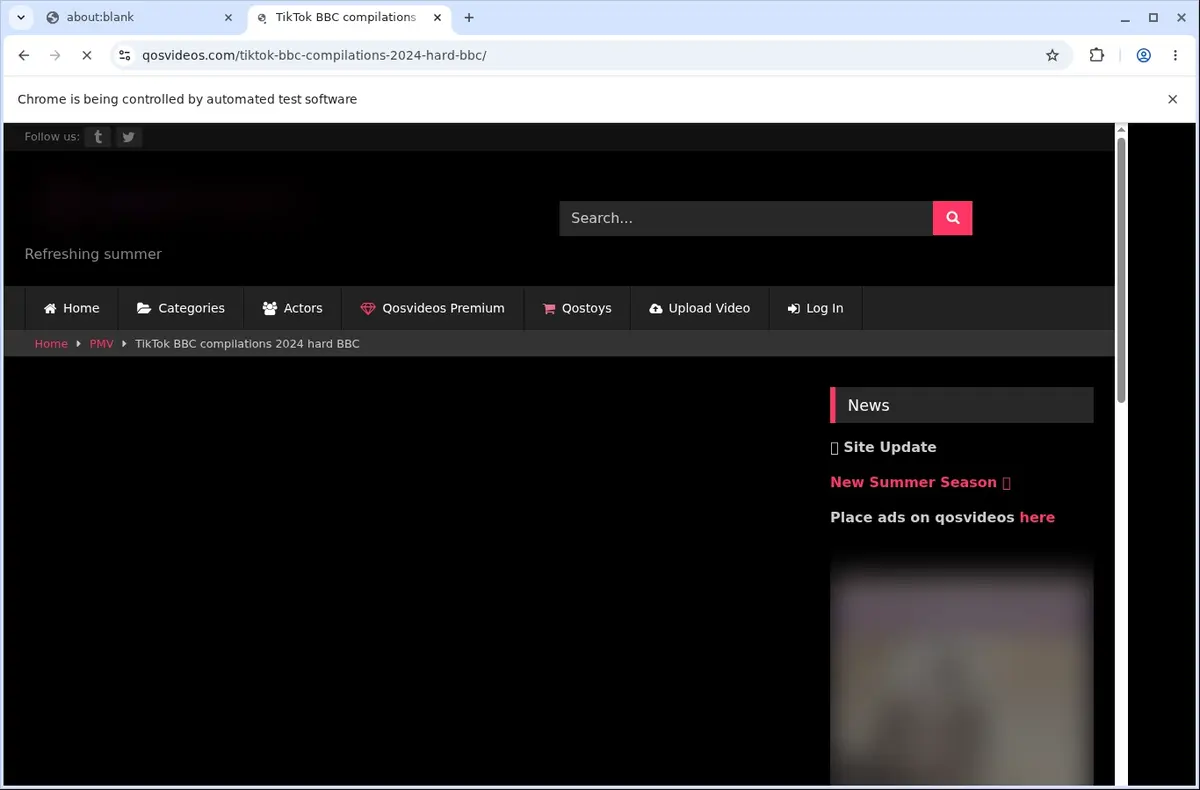The image size is (1200, 790).
Task: Open the Tumblr follow icon
Action: pyautogui.click(x=97, y=137)
